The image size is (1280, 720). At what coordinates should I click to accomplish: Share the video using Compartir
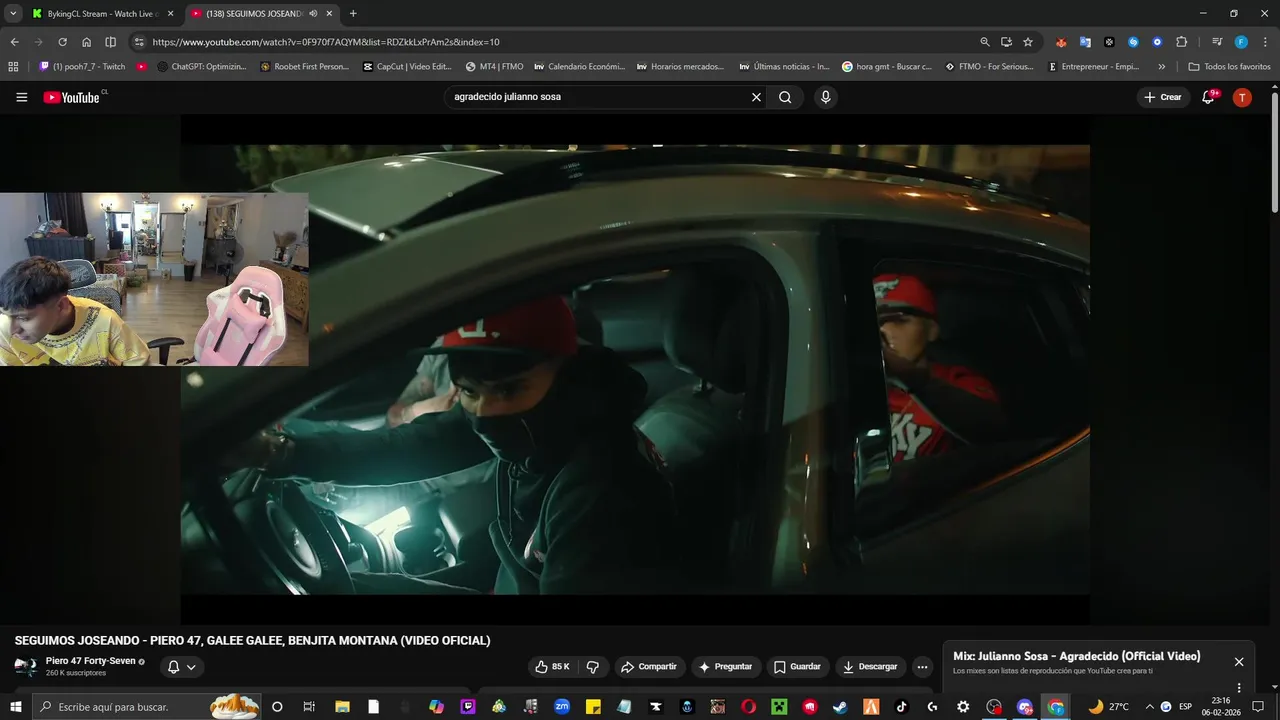pyautogui.click(x=648, y=667)
